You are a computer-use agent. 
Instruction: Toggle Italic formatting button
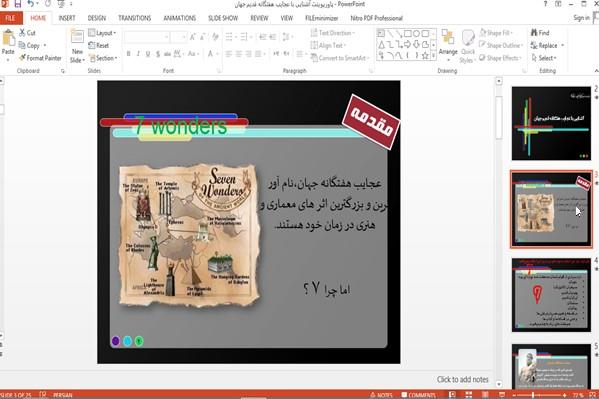click(x=138, y=54)
